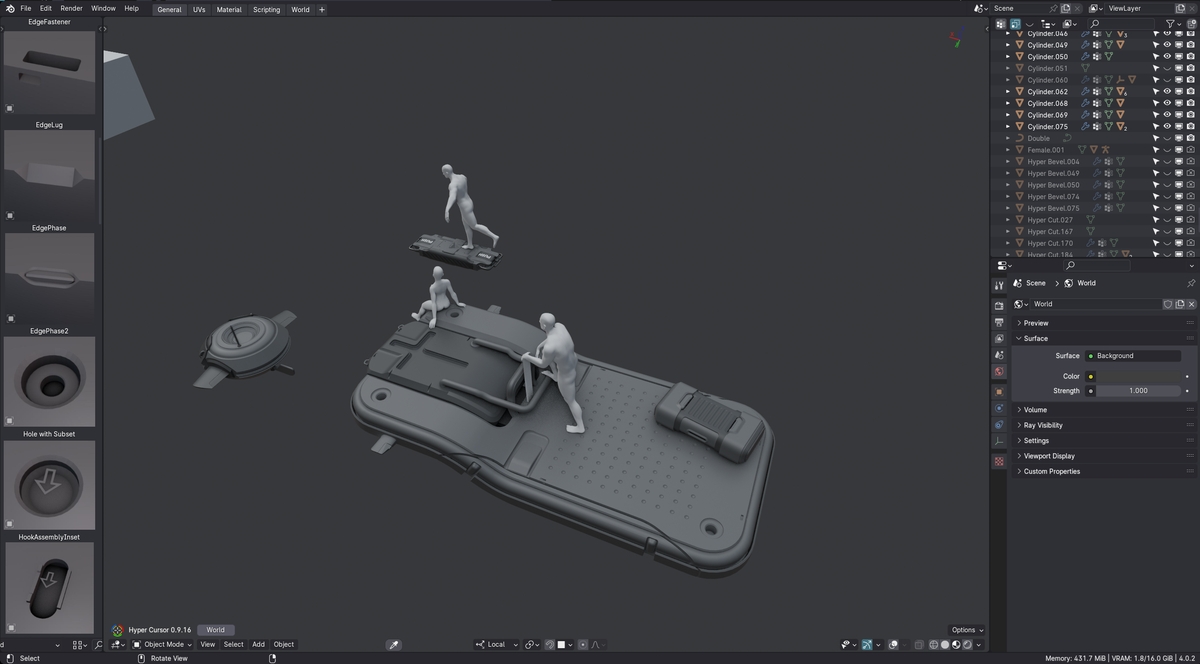This screenshot has width=1200, height=664.
Task: Select the Tool properties tab icon
Action: pos(999,286)
